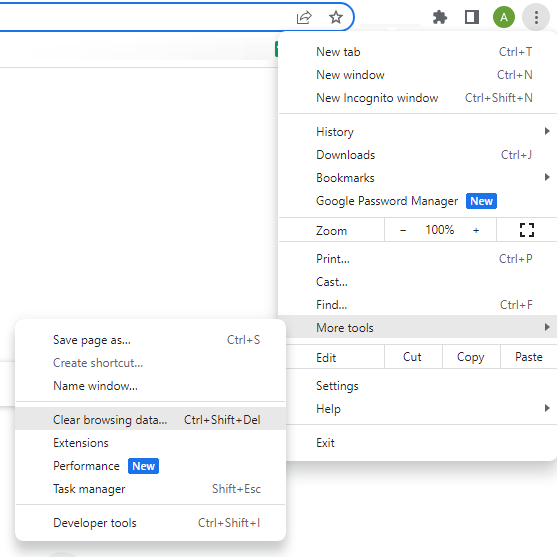Screen dimensions: 557x557
Task: Expand the More tools submenu
Action: pos(418,328)
